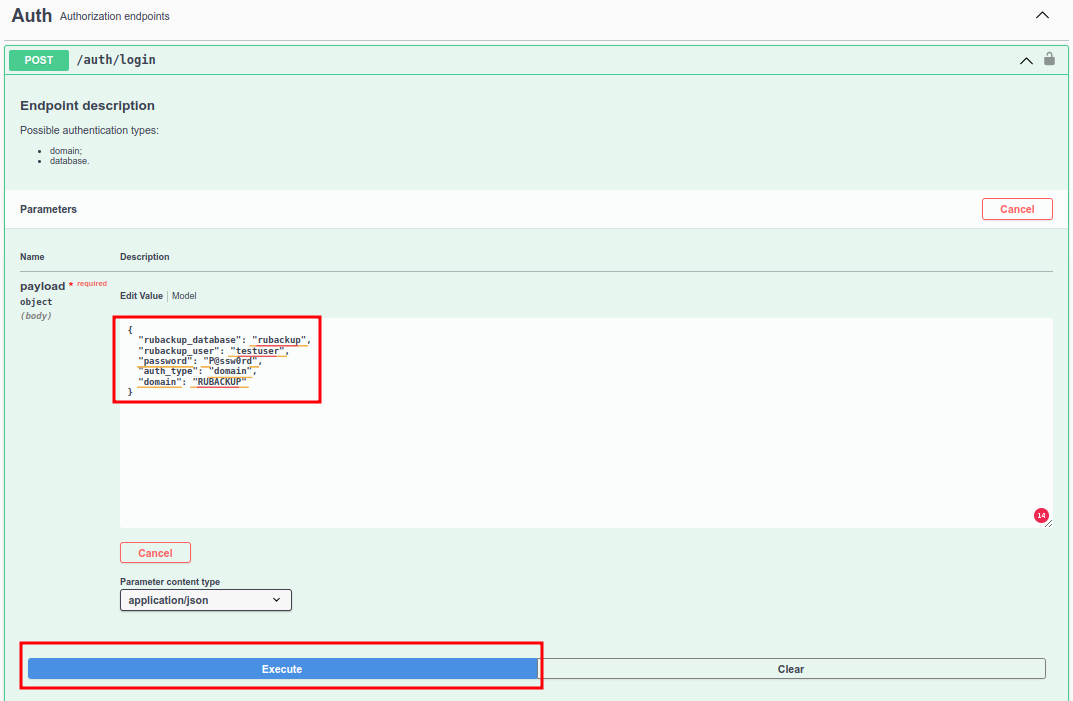Click the Auth section heading
The image size is (1073, 701).
[x=32, y=16]
